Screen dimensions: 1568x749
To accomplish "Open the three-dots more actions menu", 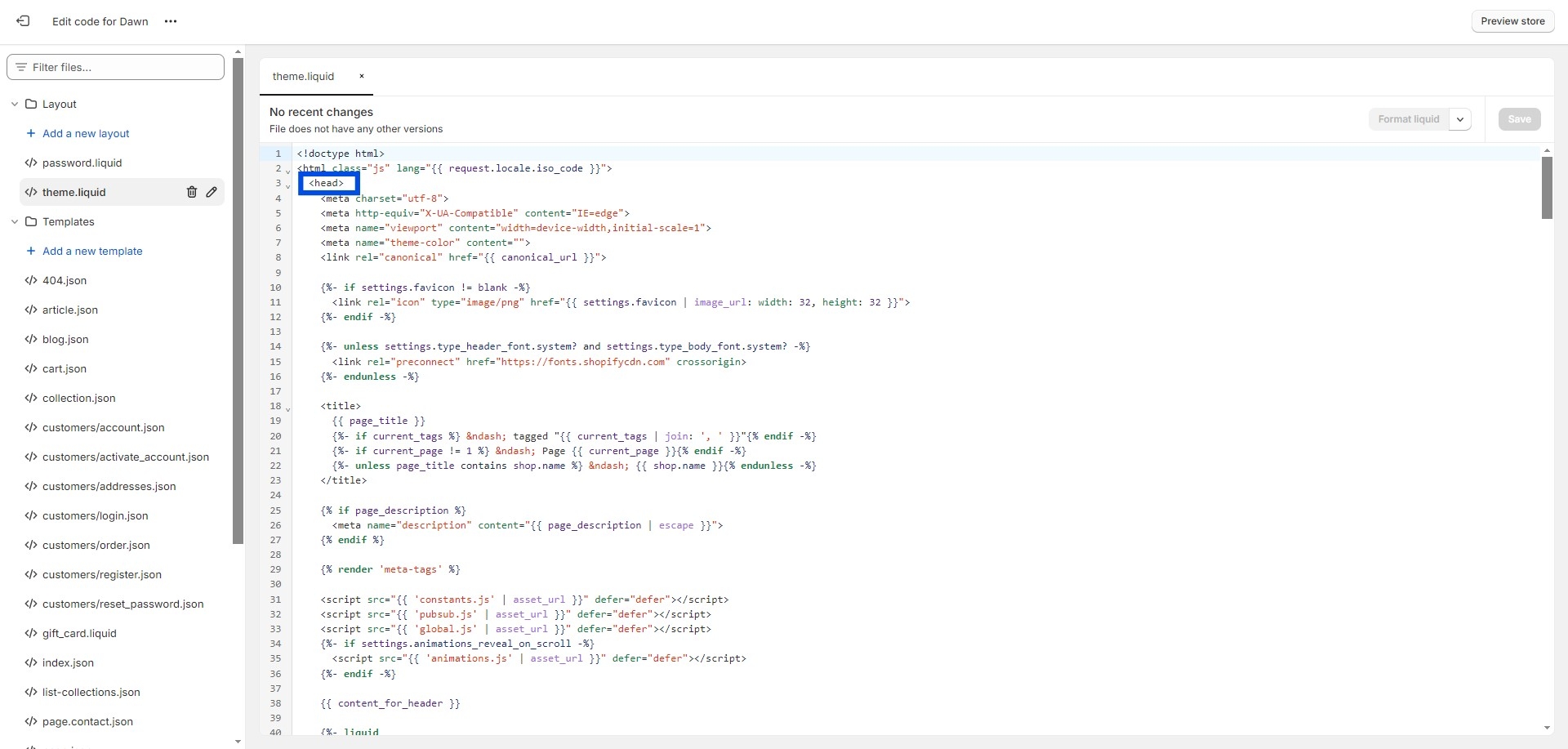I will click(171, 21).
